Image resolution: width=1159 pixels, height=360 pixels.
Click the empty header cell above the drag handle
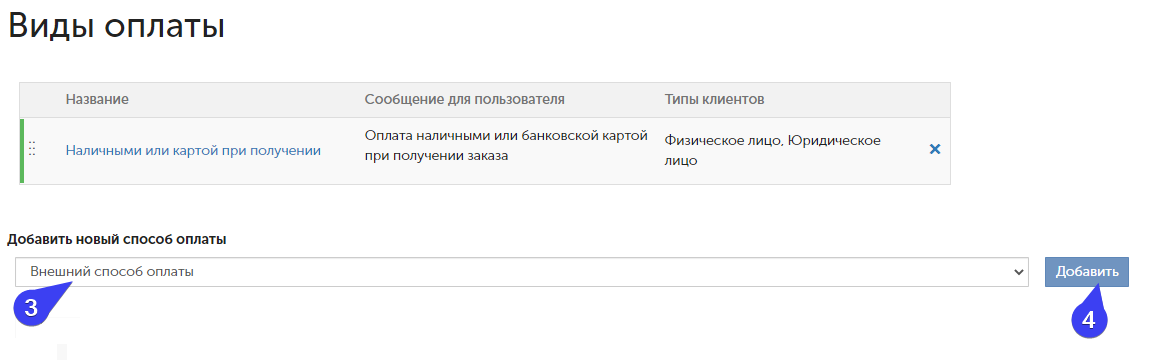coord(41,100)
